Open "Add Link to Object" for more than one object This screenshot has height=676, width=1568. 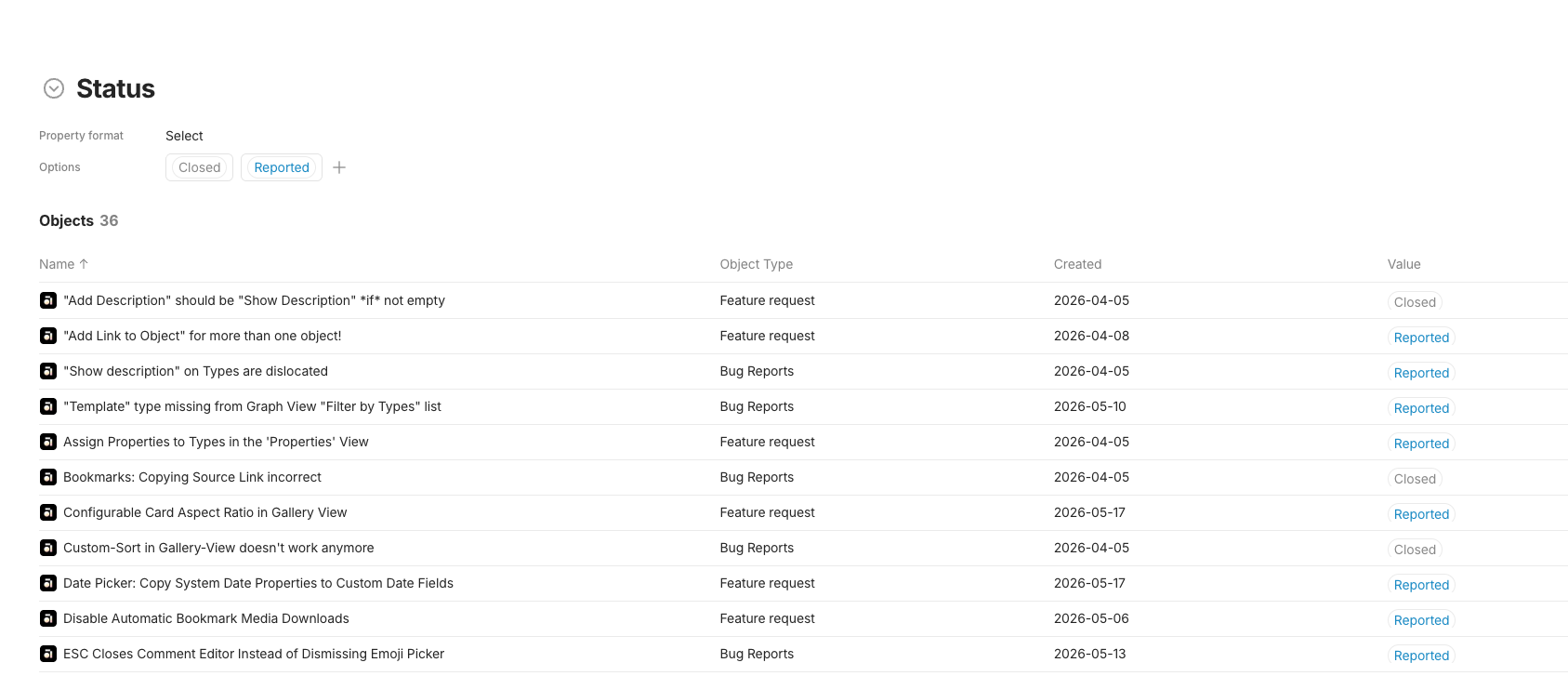(x=203, y=336)
